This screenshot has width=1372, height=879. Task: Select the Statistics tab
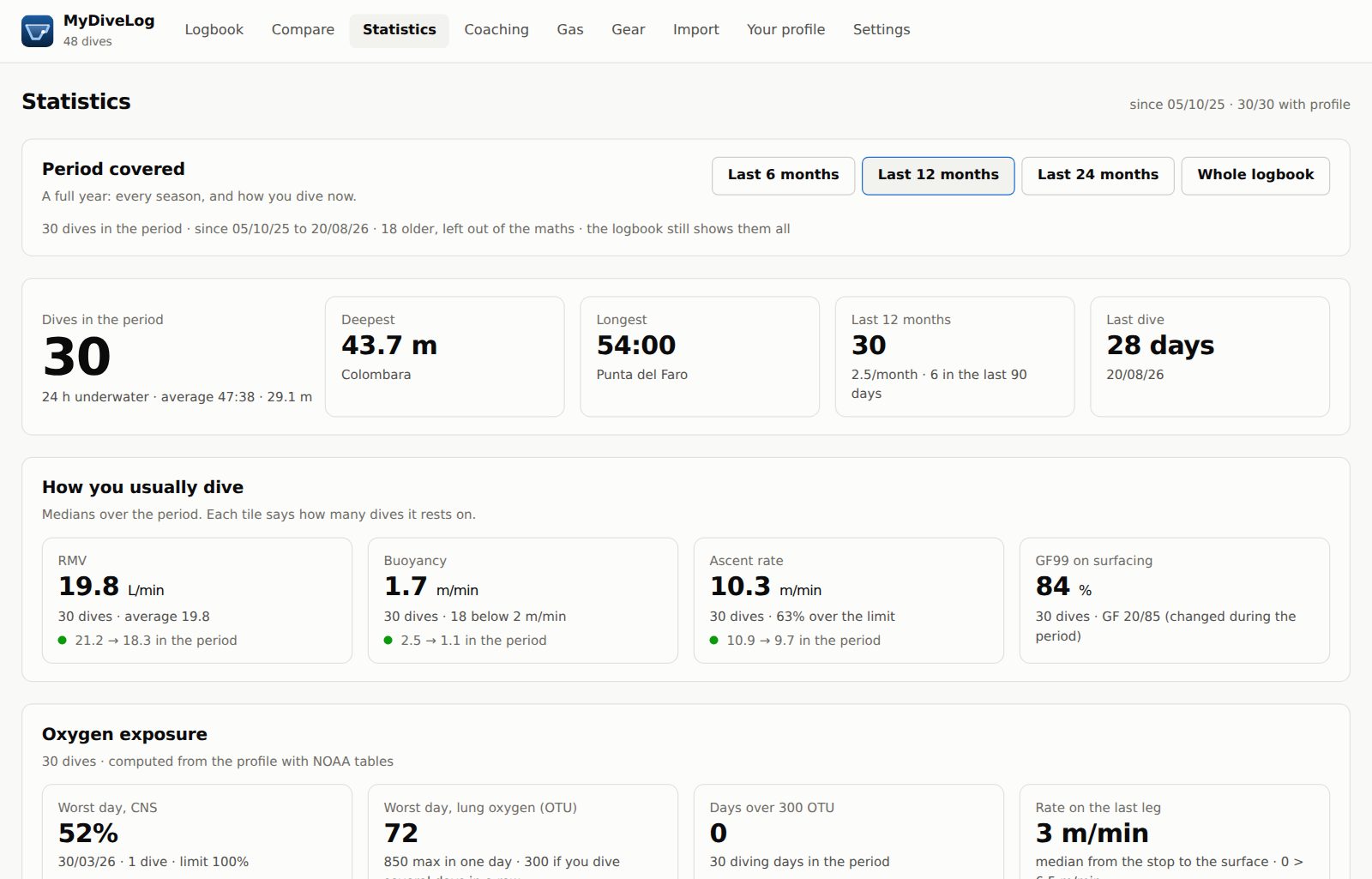pos(400,30)
